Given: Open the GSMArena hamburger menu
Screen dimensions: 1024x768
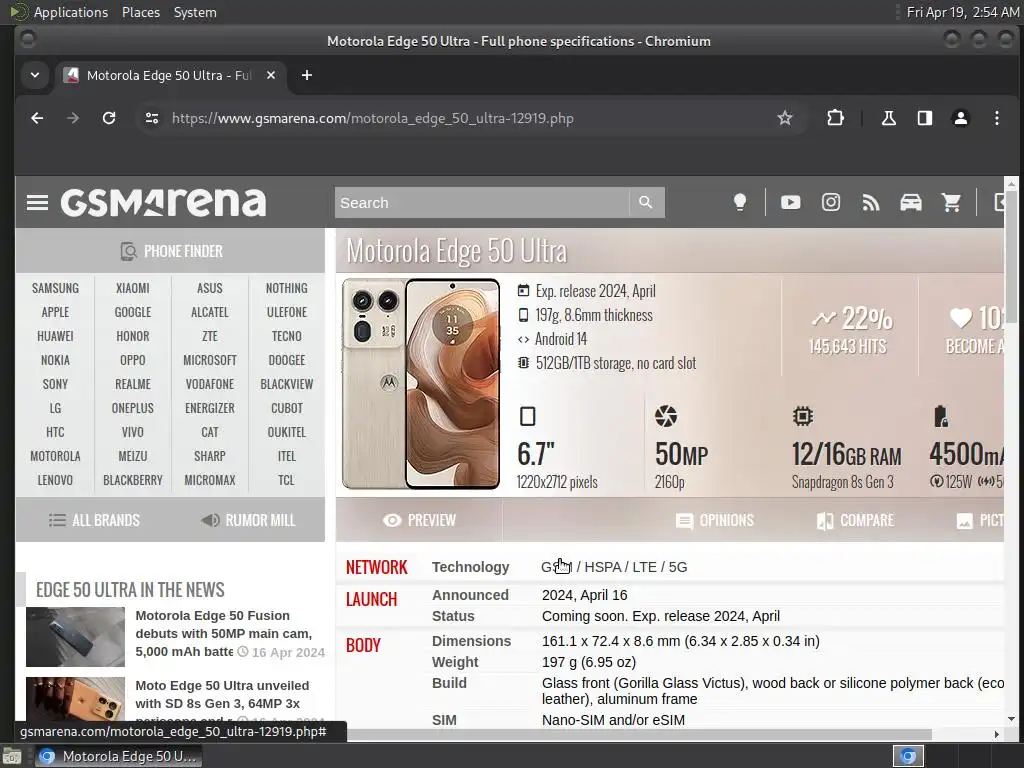Looking at the screenshot, I should point(37,202).
